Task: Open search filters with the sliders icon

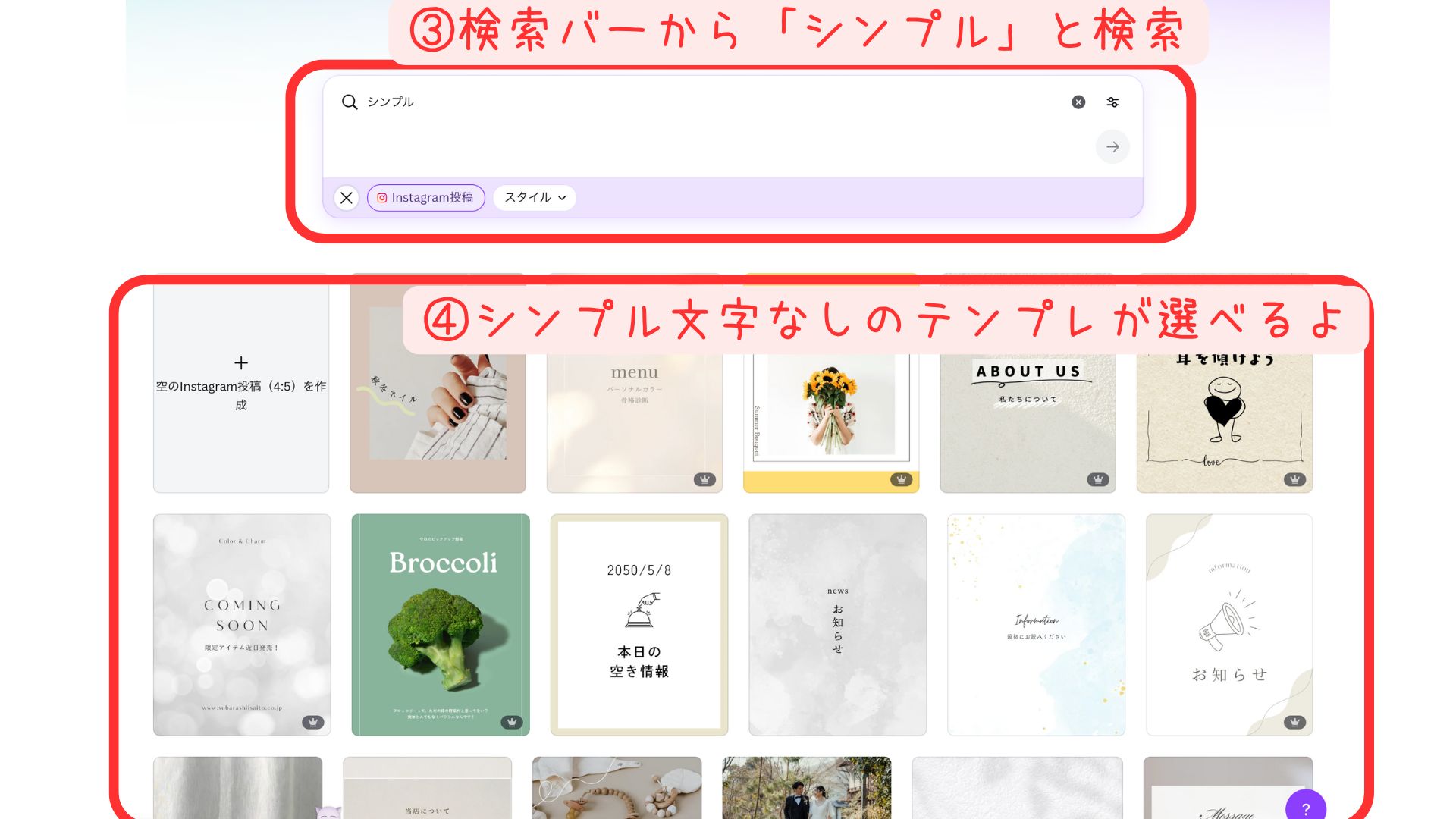Action: 1112,102
